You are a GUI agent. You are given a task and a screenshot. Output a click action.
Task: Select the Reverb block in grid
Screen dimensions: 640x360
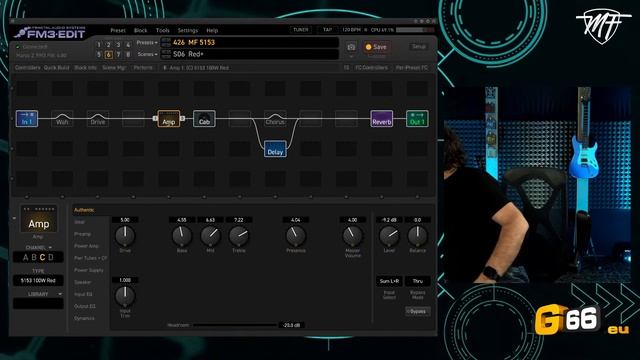click(382, 118)
